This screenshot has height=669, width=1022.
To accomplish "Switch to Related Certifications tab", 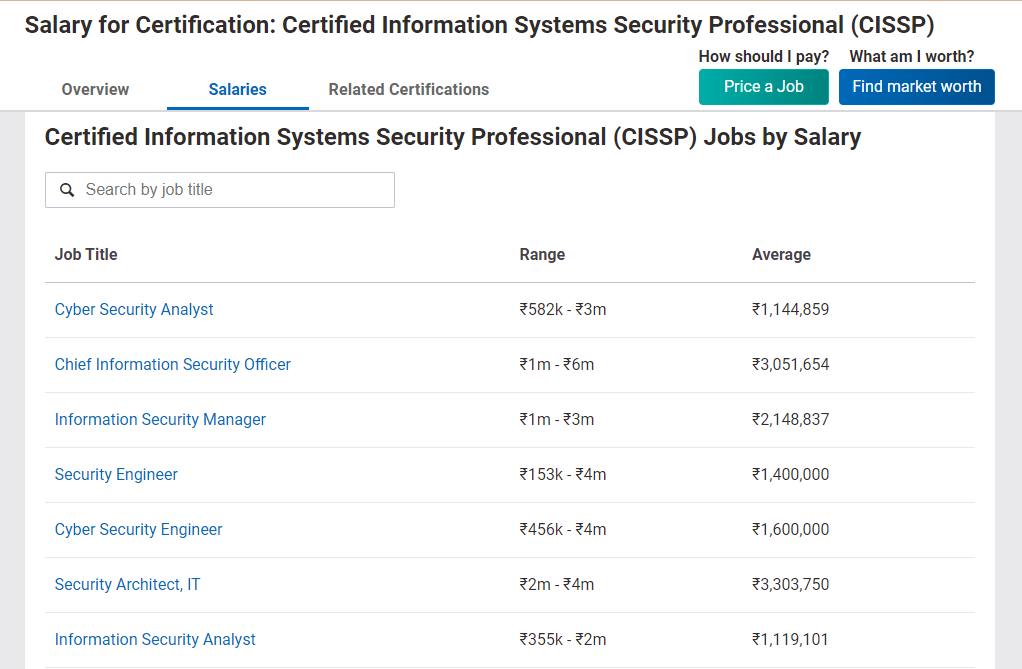I will [x=408, y=89].
